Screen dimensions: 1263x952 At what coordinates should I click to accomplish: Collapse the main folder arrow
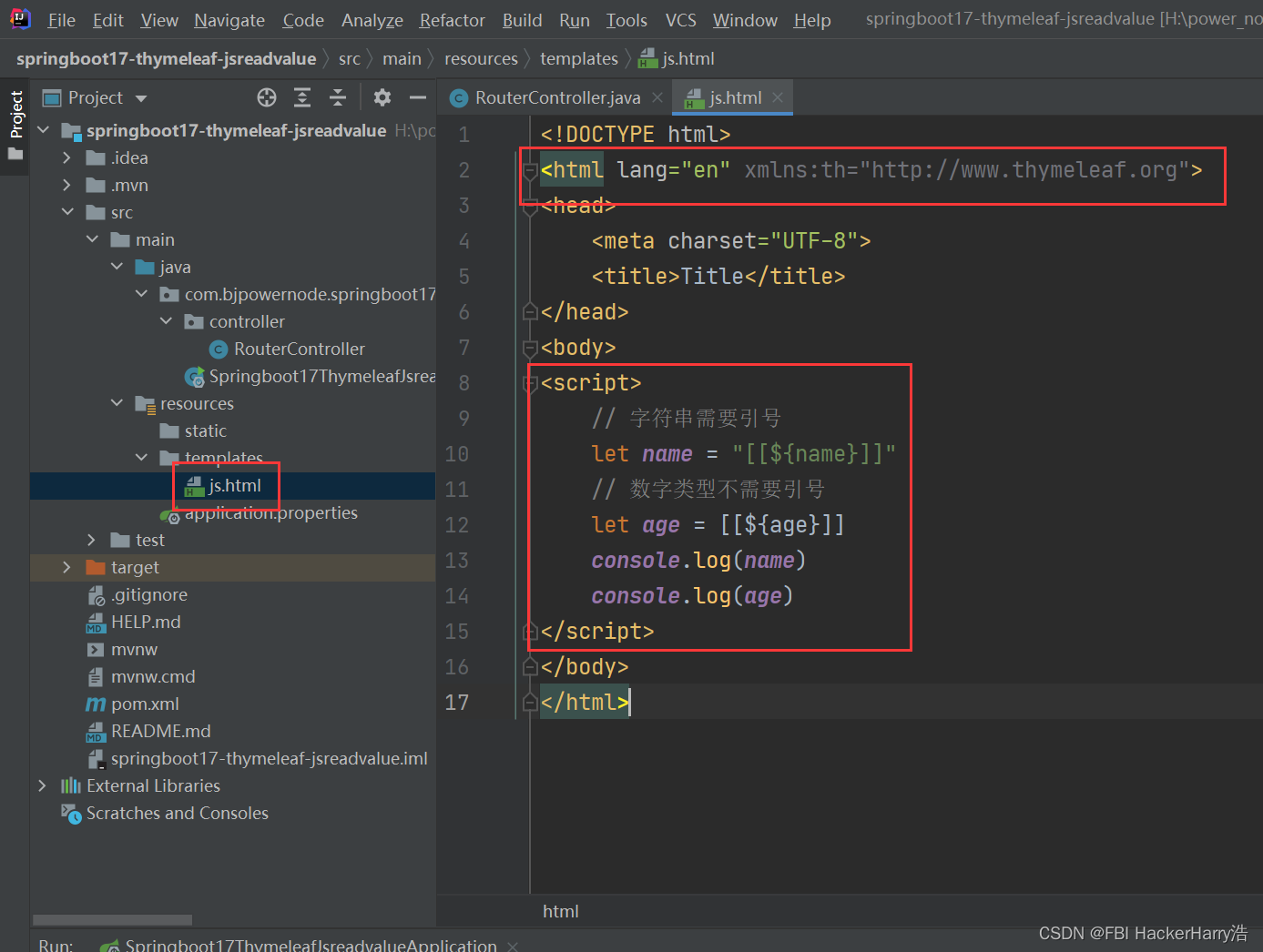pyautogui.click(x=92, y=239)
